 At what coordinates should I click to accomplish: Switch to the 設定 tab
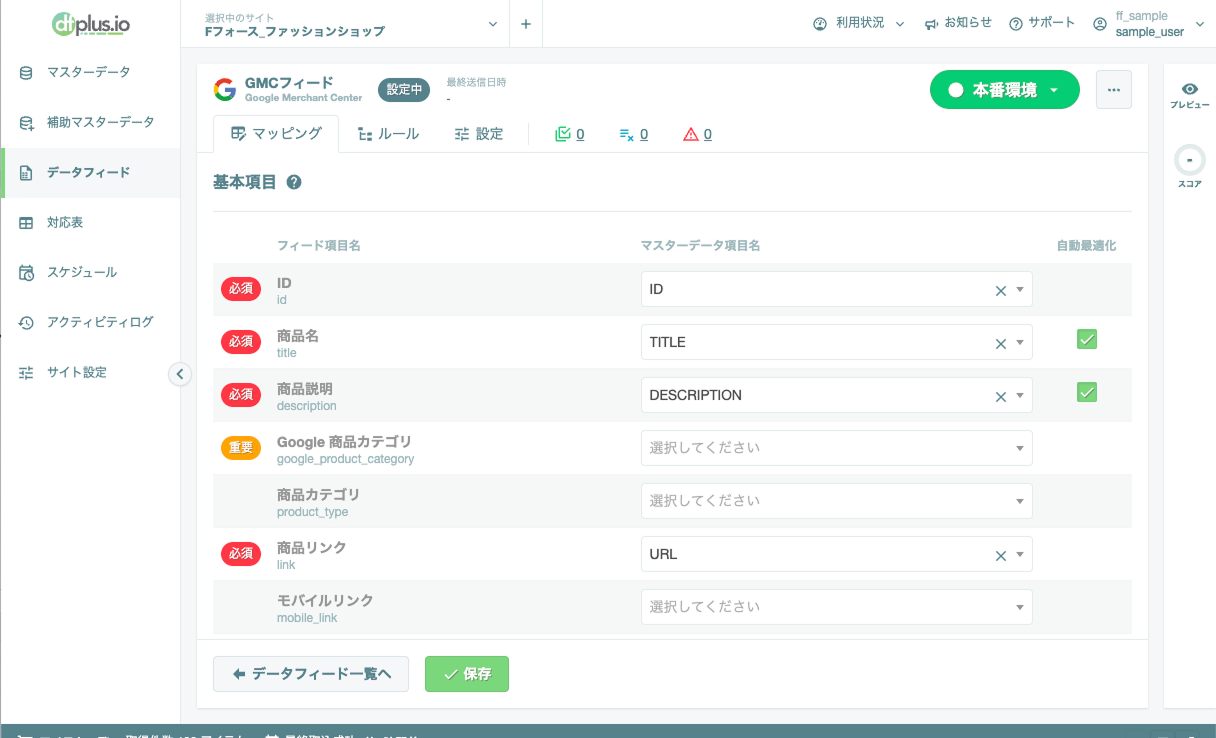tap(479, 133)
